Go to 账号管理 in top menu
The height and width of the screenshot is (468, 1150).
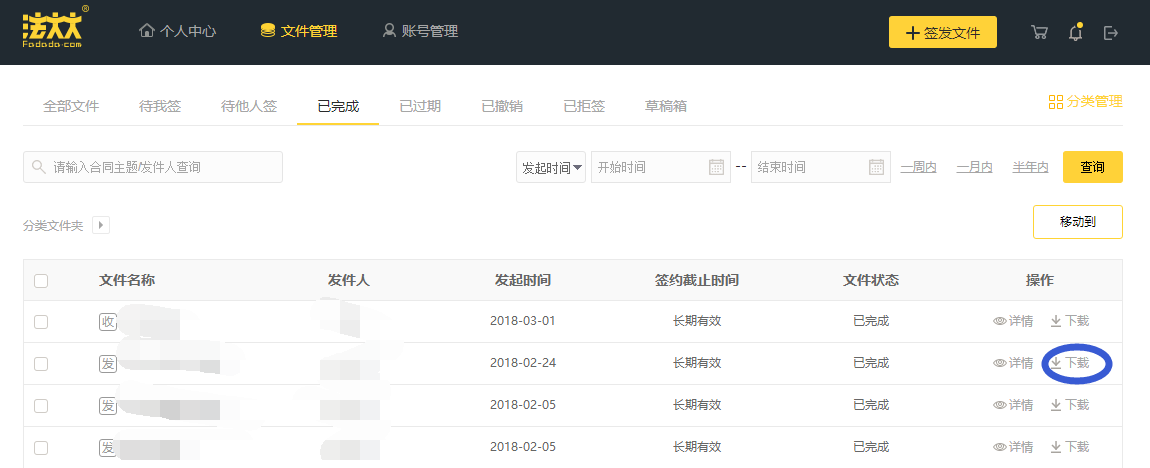420,31
